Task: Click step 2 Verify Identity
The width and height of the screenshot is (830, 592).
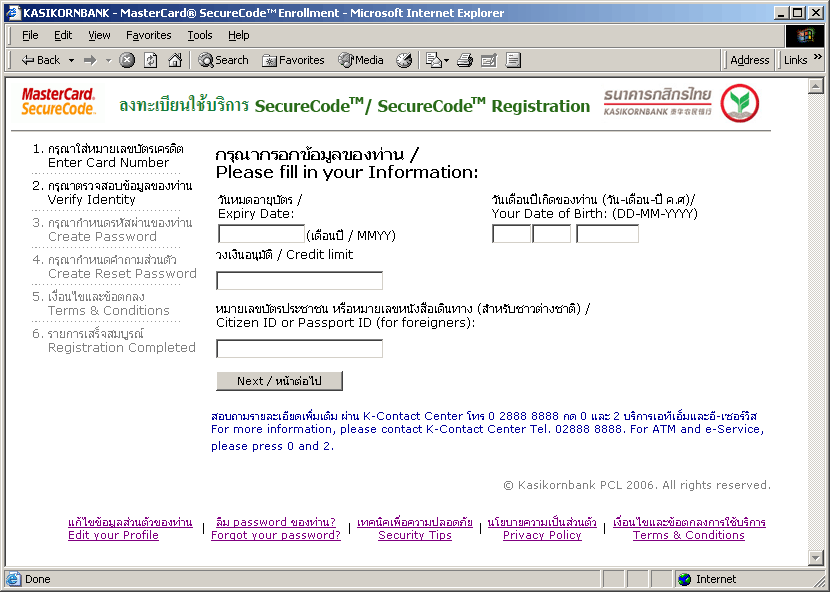Action: tap(112, 193)
